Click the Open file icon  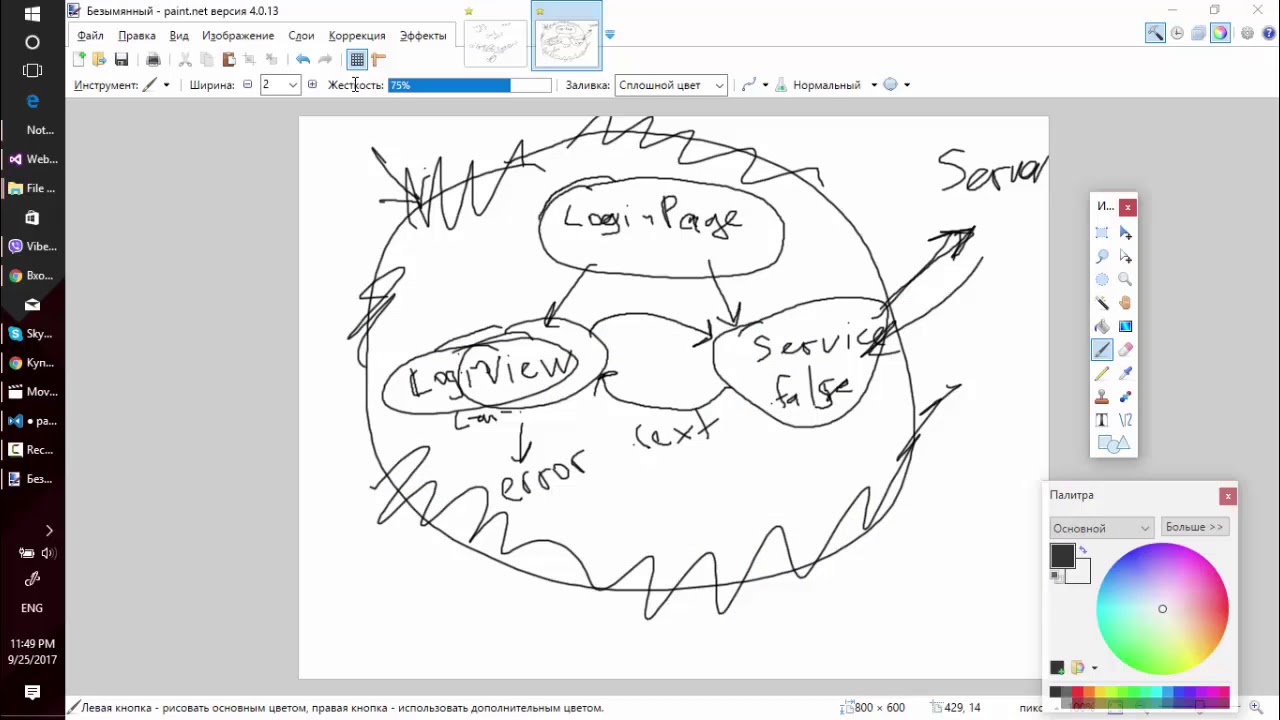click(x=99, y=60)
